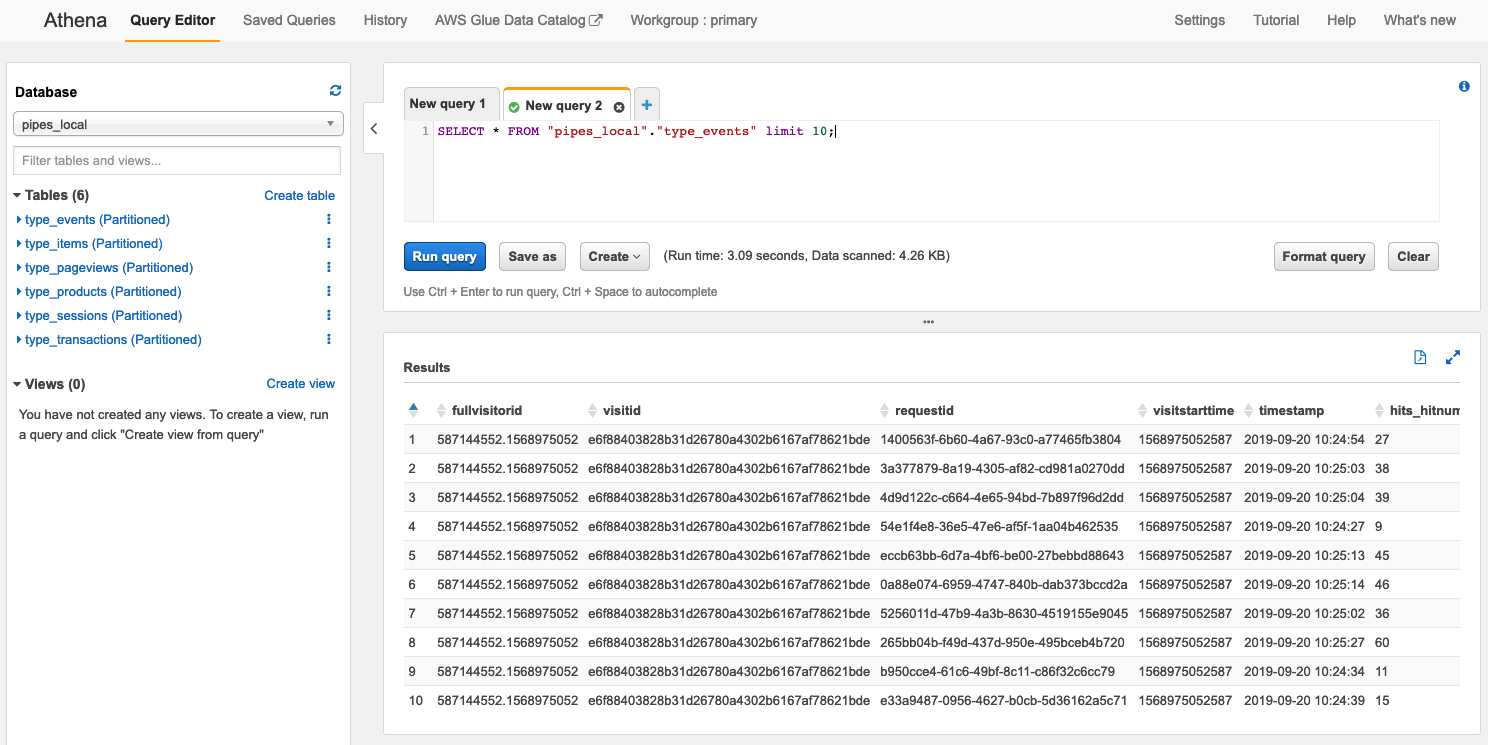Viewport: 1488px width, 745px height.
Task: Download results file icon
Action: 1420,358
